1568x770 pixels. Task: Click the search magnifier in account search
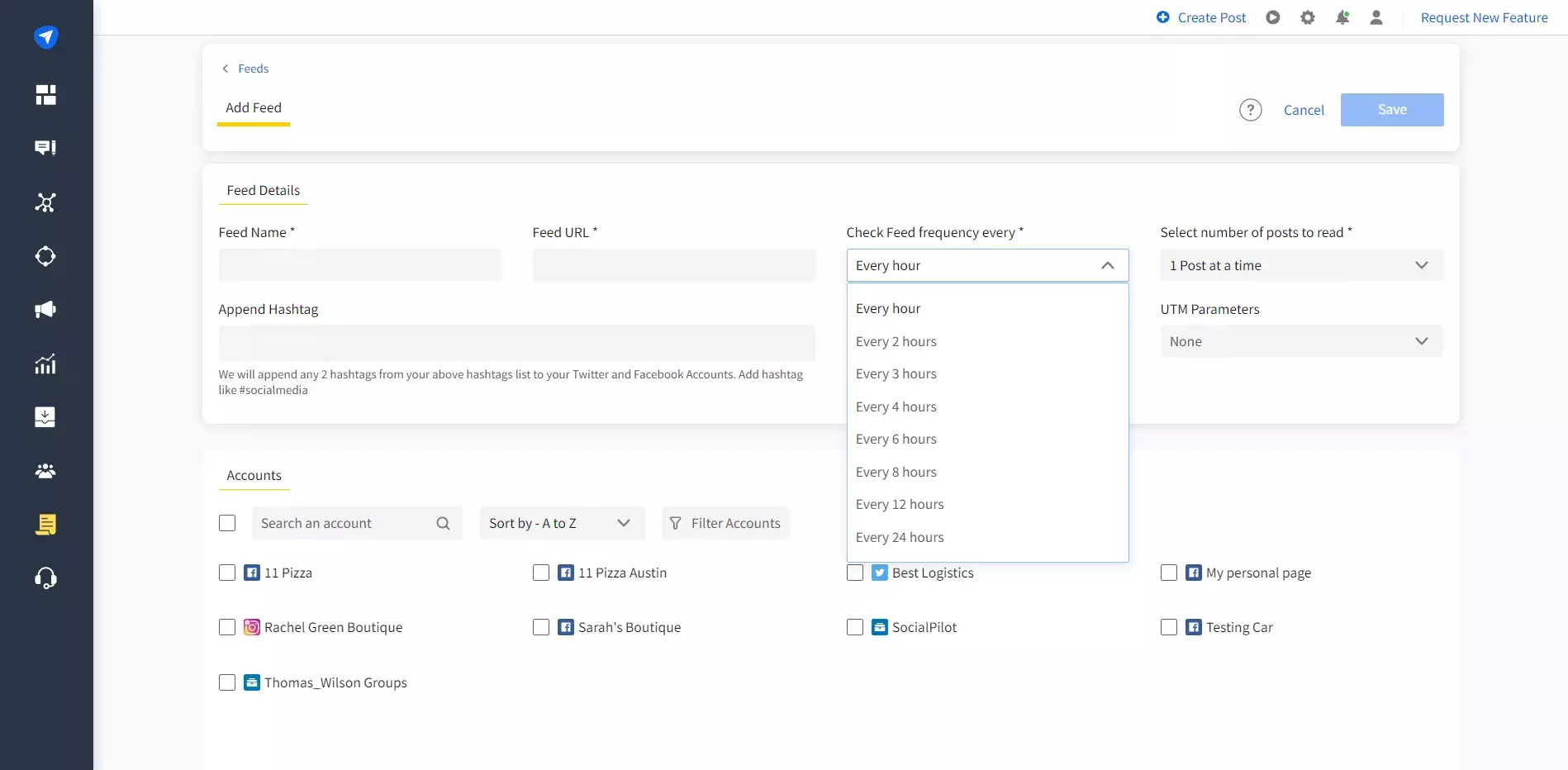point(443,523)
